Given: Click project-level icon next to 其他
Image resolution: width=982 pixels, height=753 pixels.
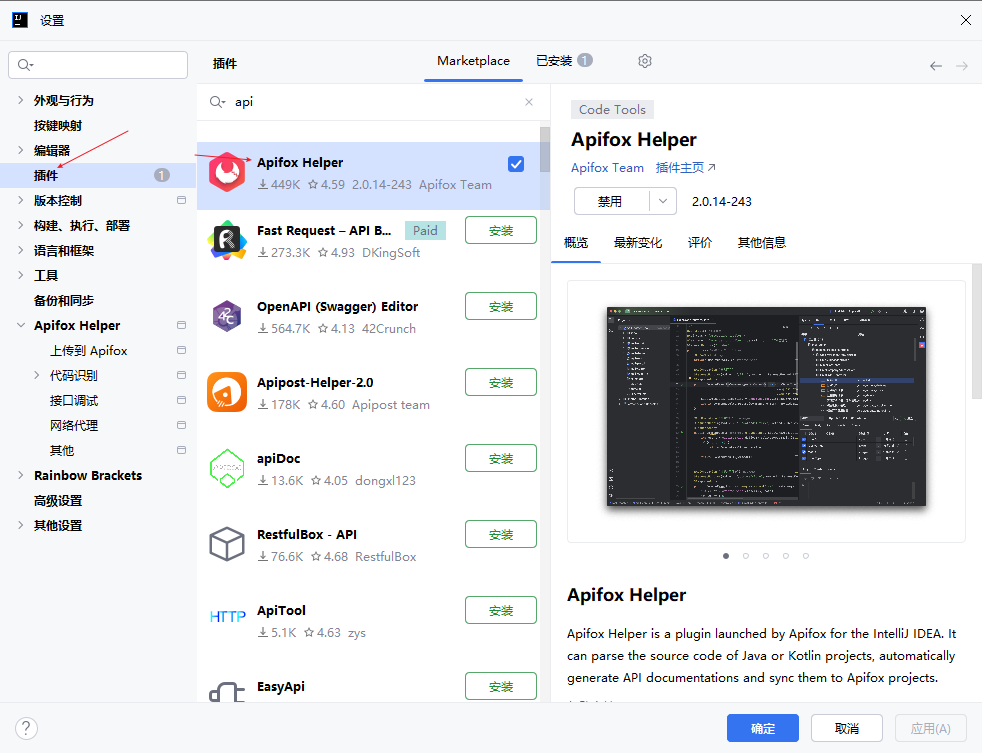Looking at the screenshot, I should tap(182, 450).
